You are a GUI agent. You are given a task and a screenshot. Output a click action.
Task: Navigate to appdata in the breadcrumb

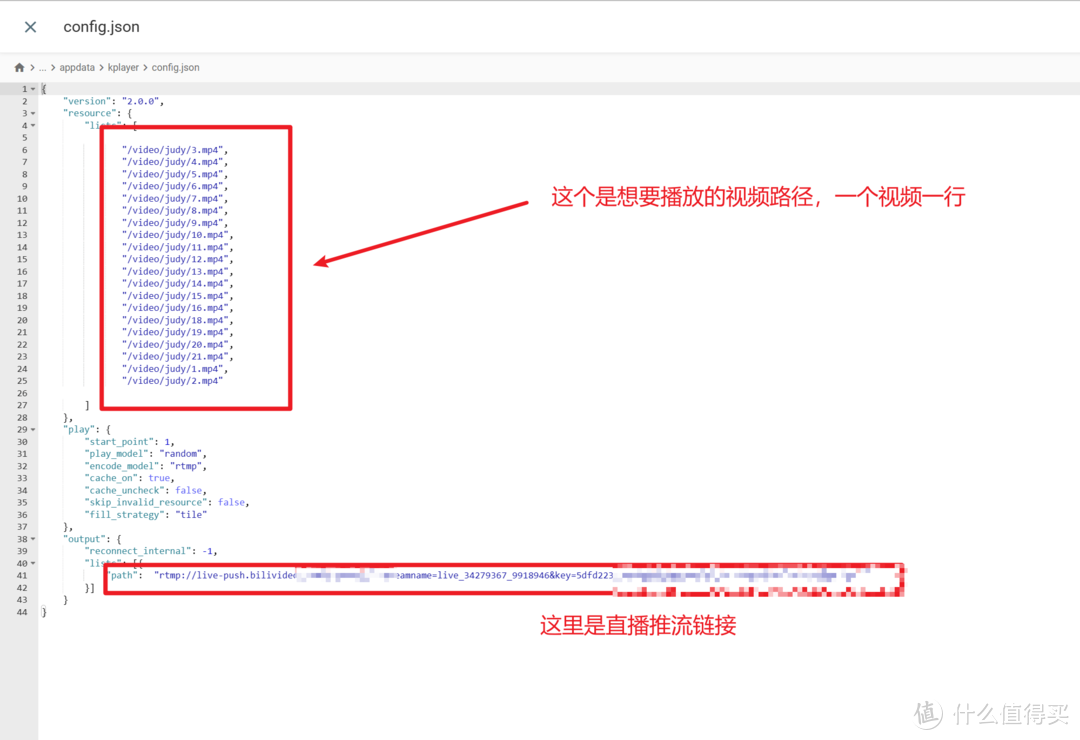(77, 68)
